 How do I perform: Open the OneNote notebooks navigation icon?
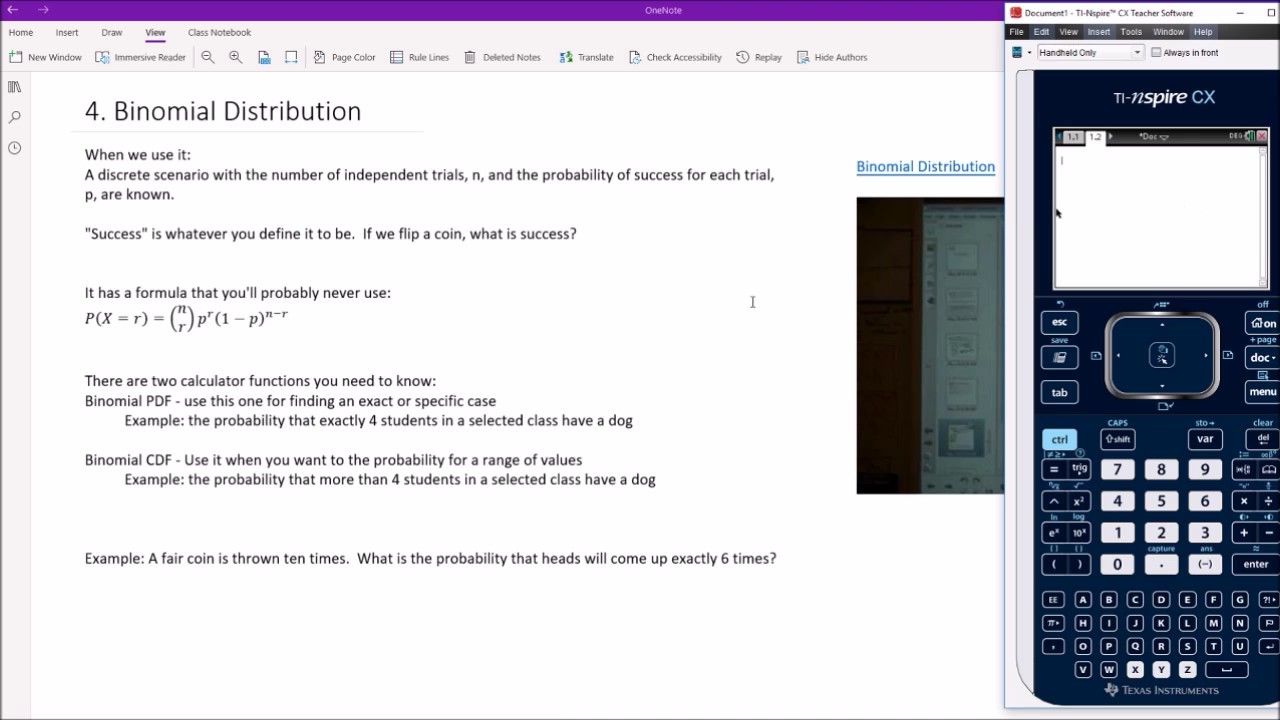[14, 87]
